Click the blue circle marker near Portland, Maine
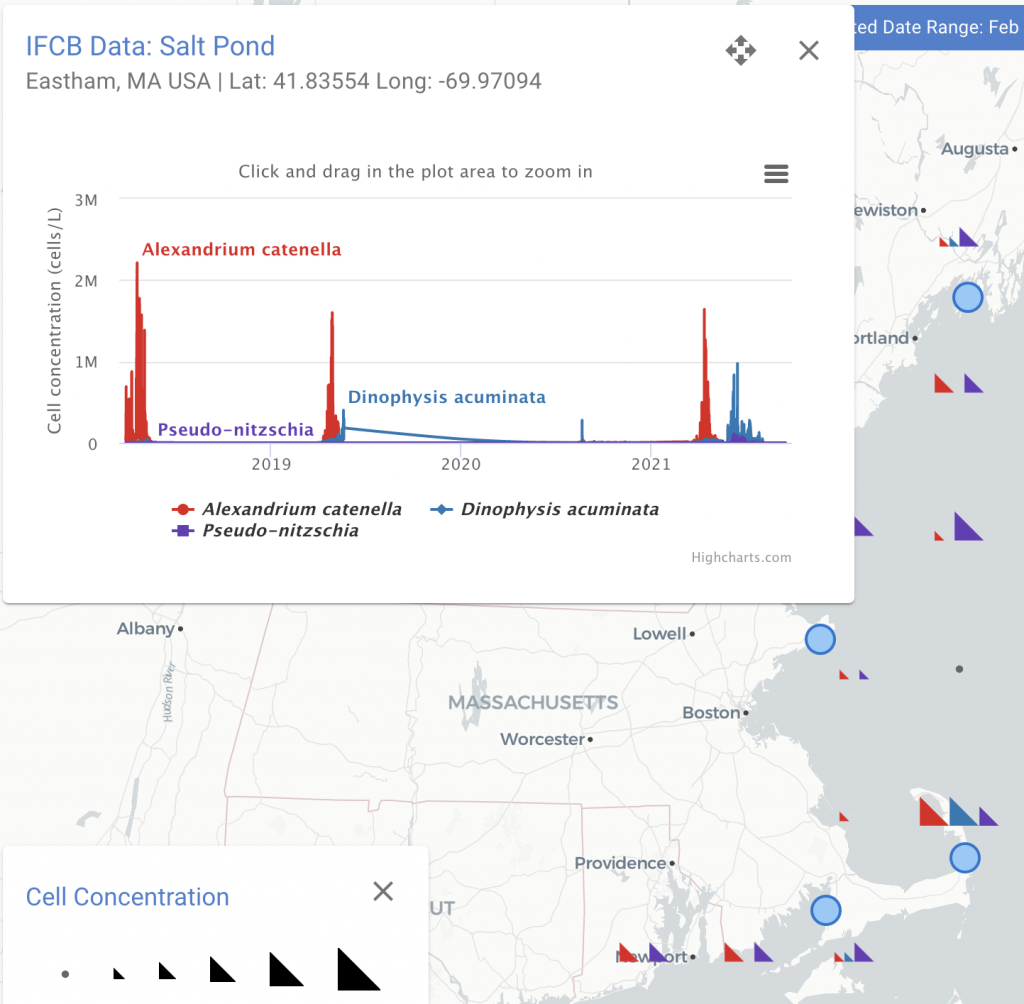 [967, 296]
